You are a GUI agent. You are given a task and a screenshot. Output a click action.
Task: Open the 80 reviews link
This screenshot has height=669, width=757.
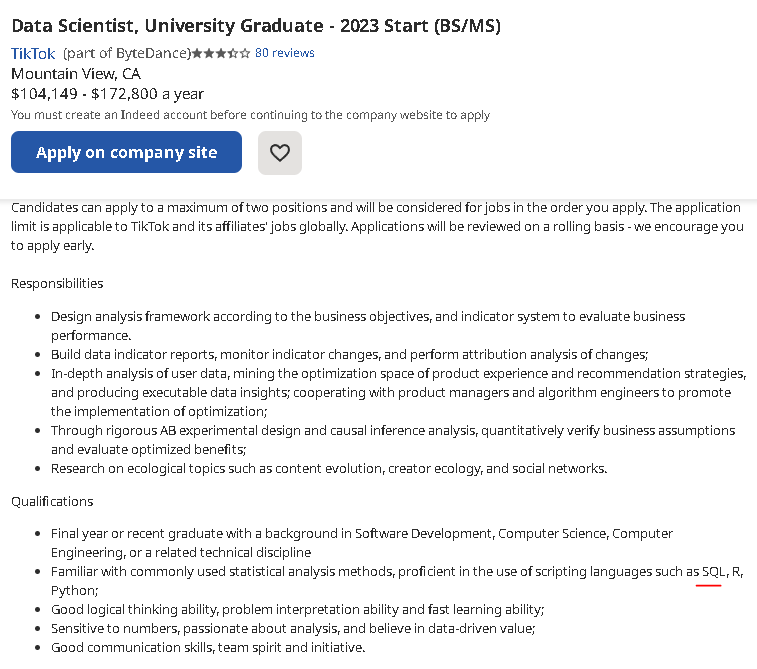click(x=284, y=53)
